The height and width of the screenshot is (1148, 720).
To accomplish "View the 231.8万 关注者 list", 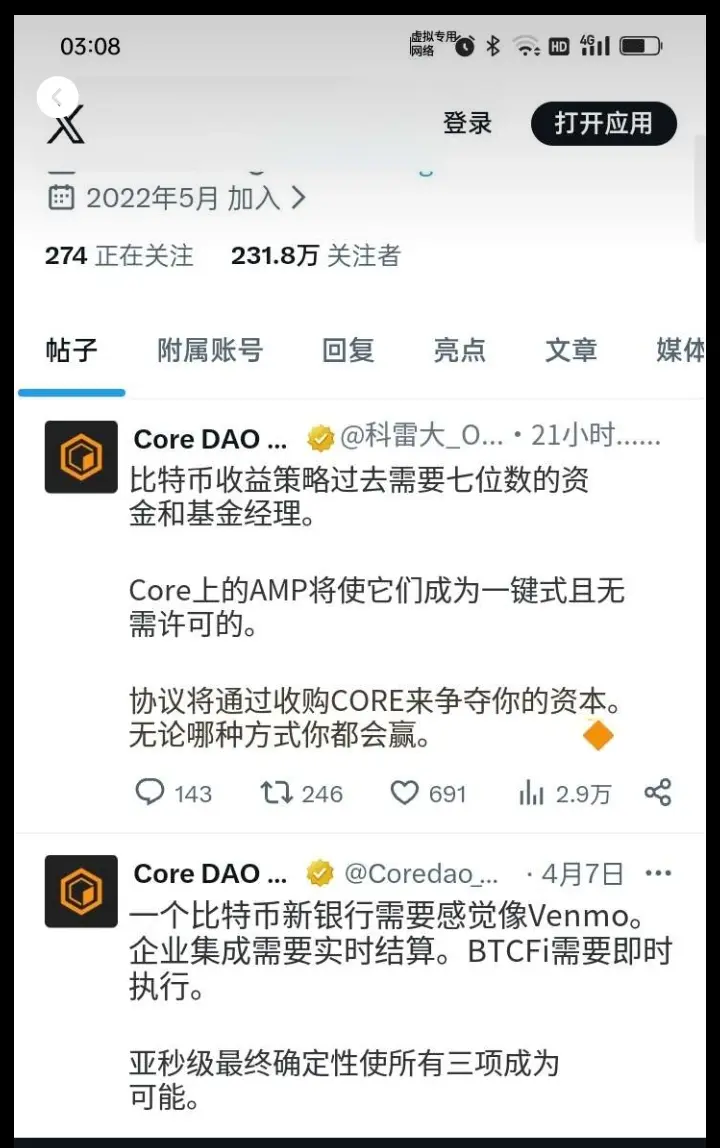I will coord(316,256).
